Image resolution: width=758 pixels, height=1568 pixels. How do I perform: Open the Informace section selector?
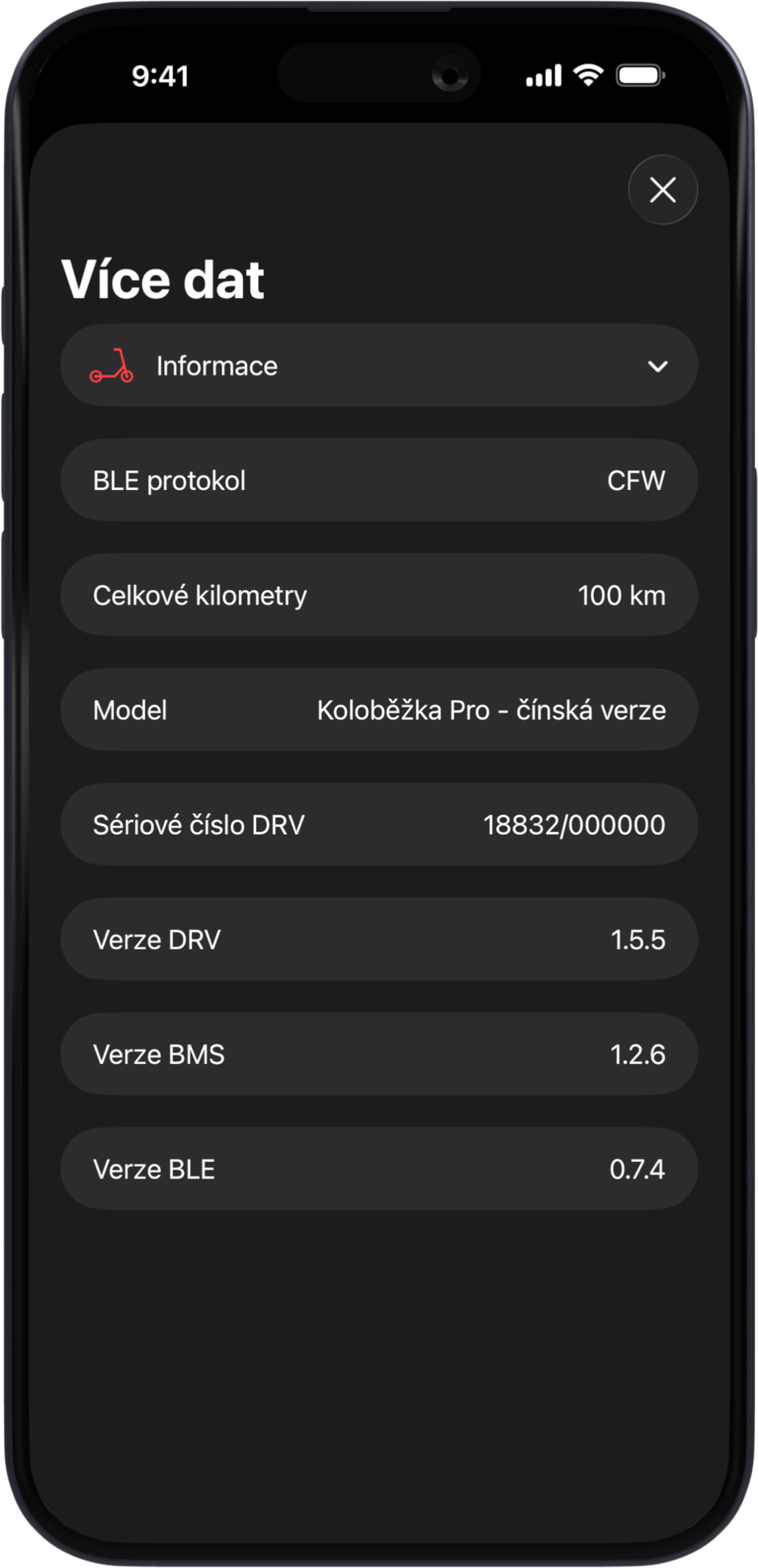(378, 366)
